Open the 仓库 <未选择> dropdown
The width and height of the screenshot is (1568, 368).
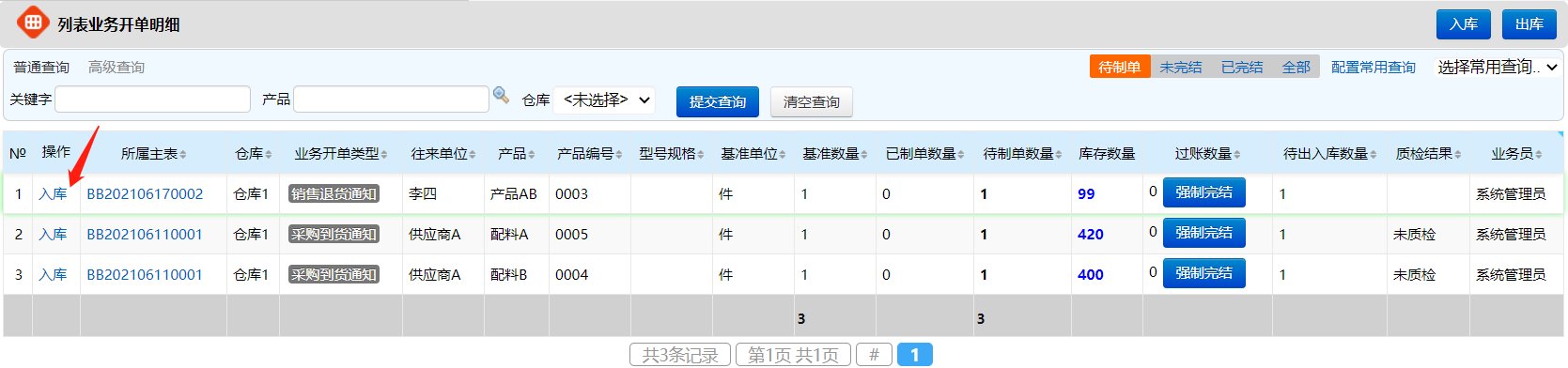click(x=603, y=100)
